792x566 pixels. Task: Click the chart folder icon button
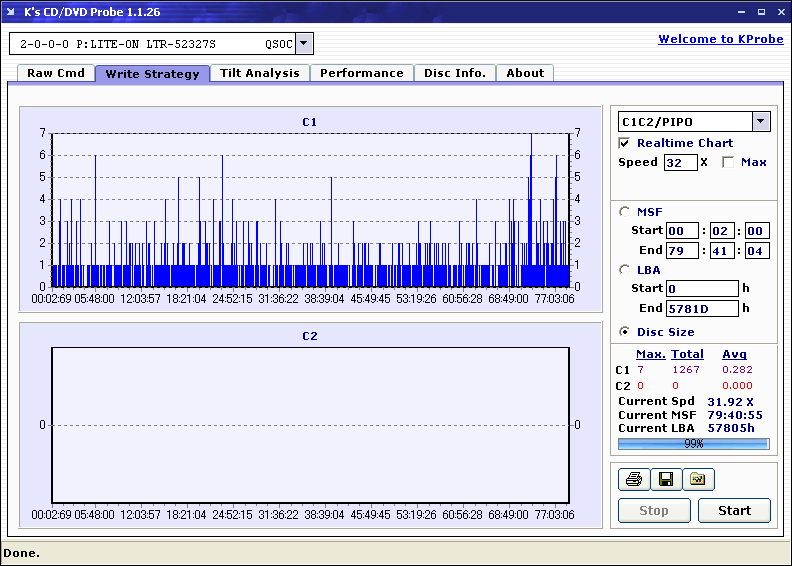[x=698, y=480]
